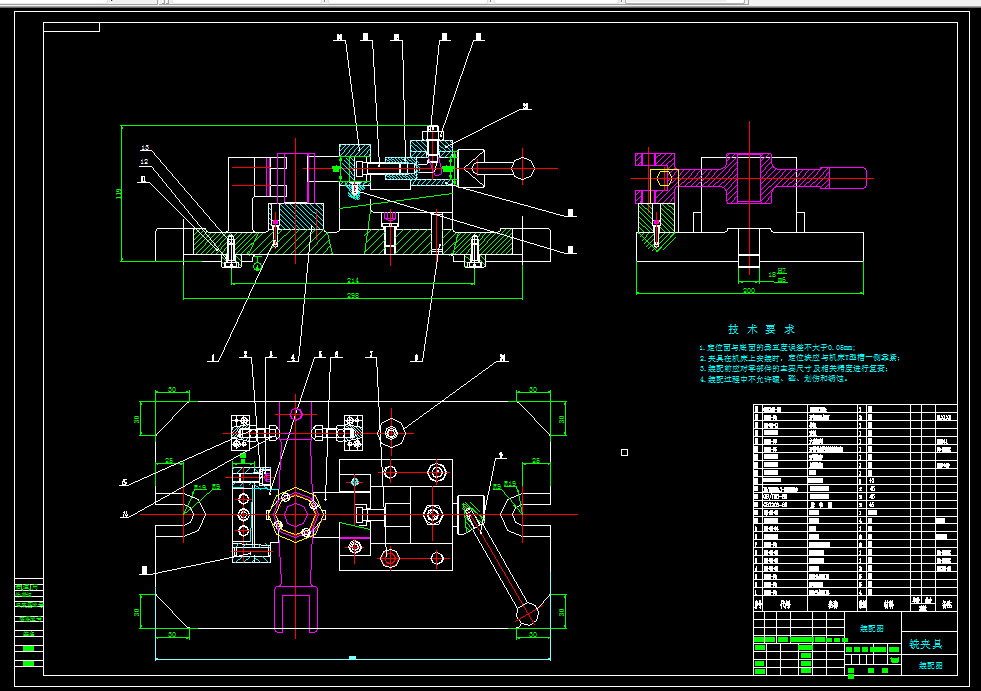Click part balloon number 4
Image resolution: width=981 pixels, height=691 pixels.
point(292,358)
